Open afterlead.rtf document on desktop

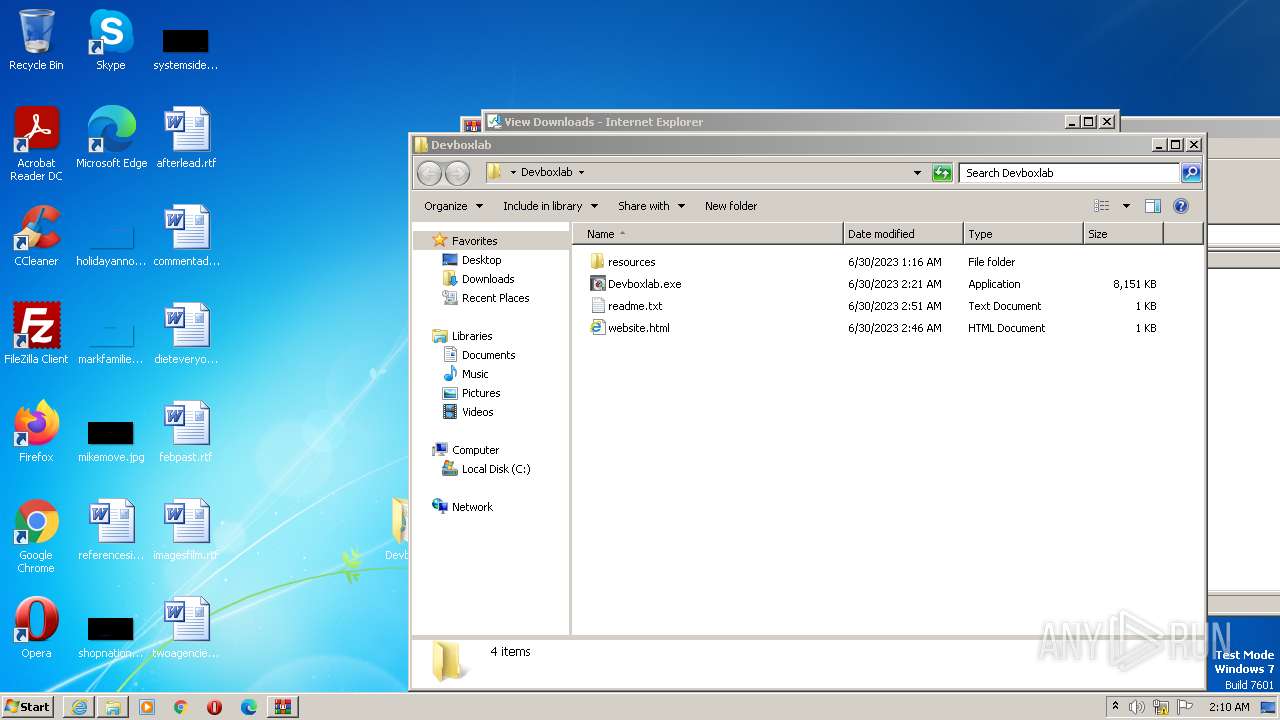[x=186, y=138]
